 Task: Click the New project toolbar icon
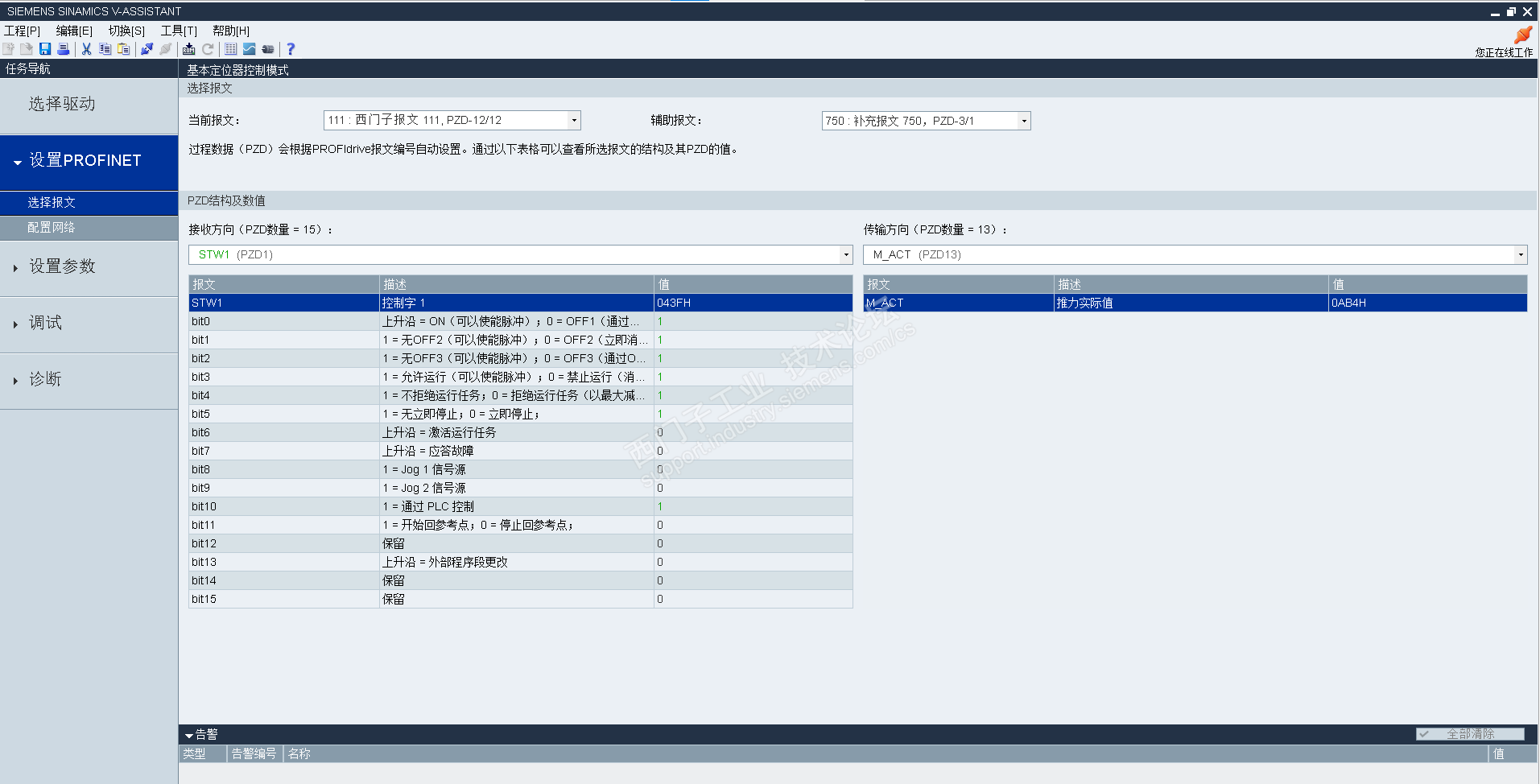click(x=9, y=49)
